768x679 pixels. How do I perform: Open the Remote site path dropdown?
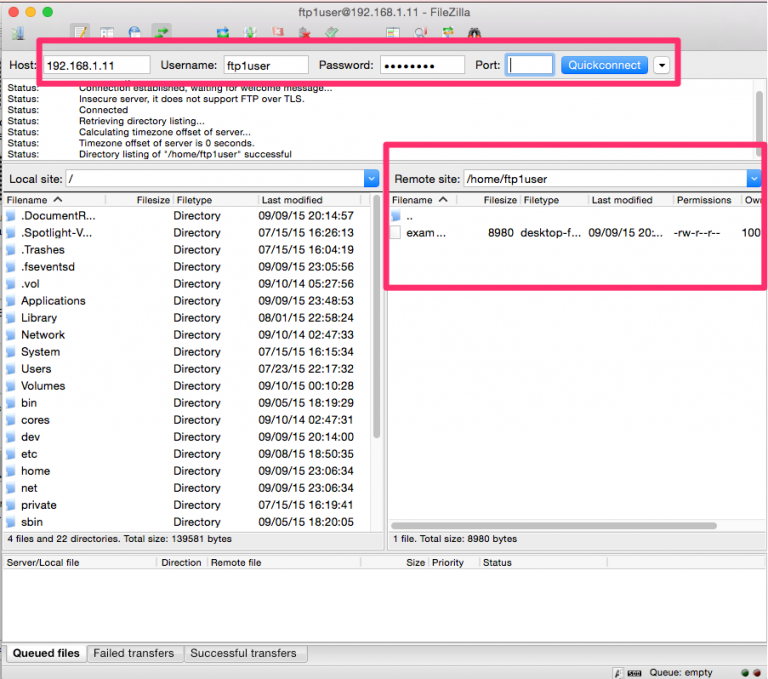coord(754,179)
